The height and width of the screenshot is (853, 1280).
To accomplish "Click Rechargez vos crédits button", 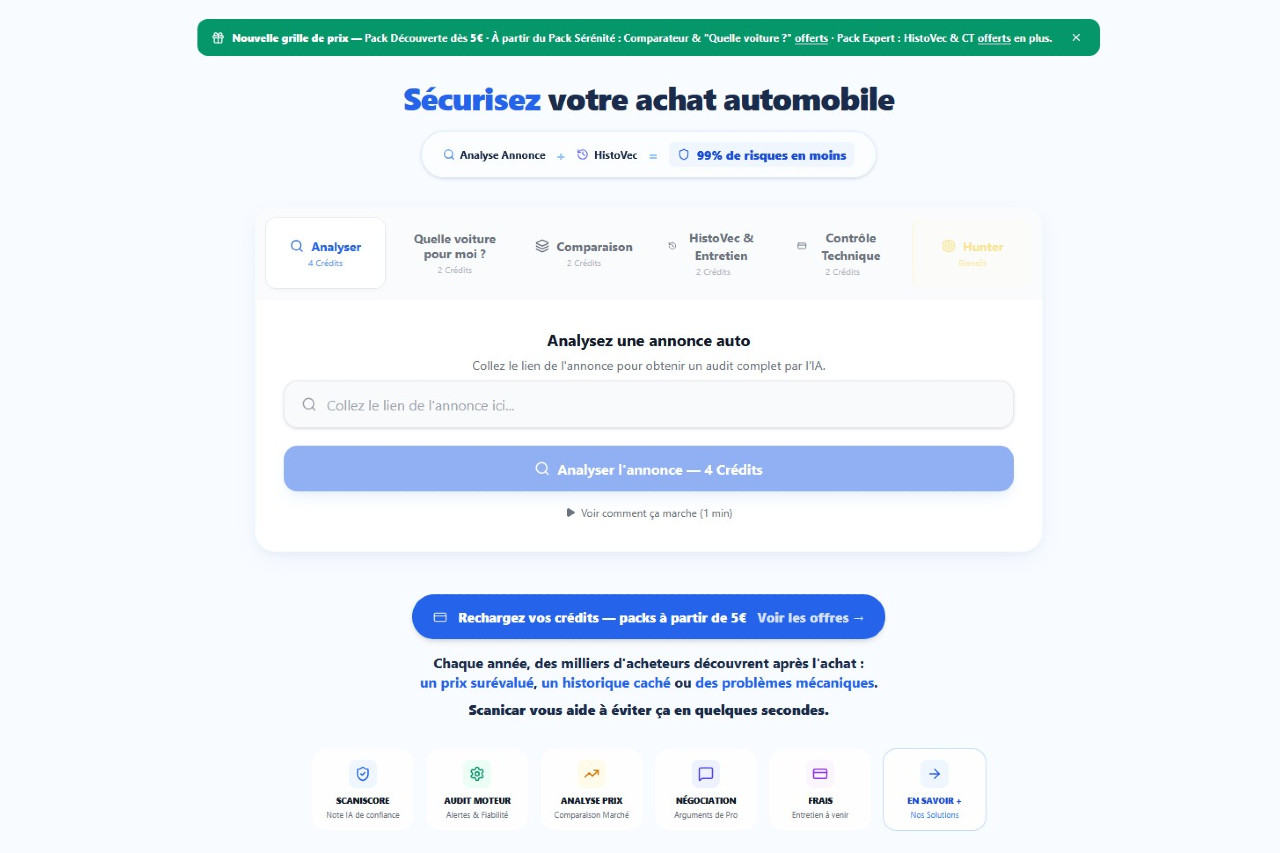I will pyautogui.click(x=590, y=618).
